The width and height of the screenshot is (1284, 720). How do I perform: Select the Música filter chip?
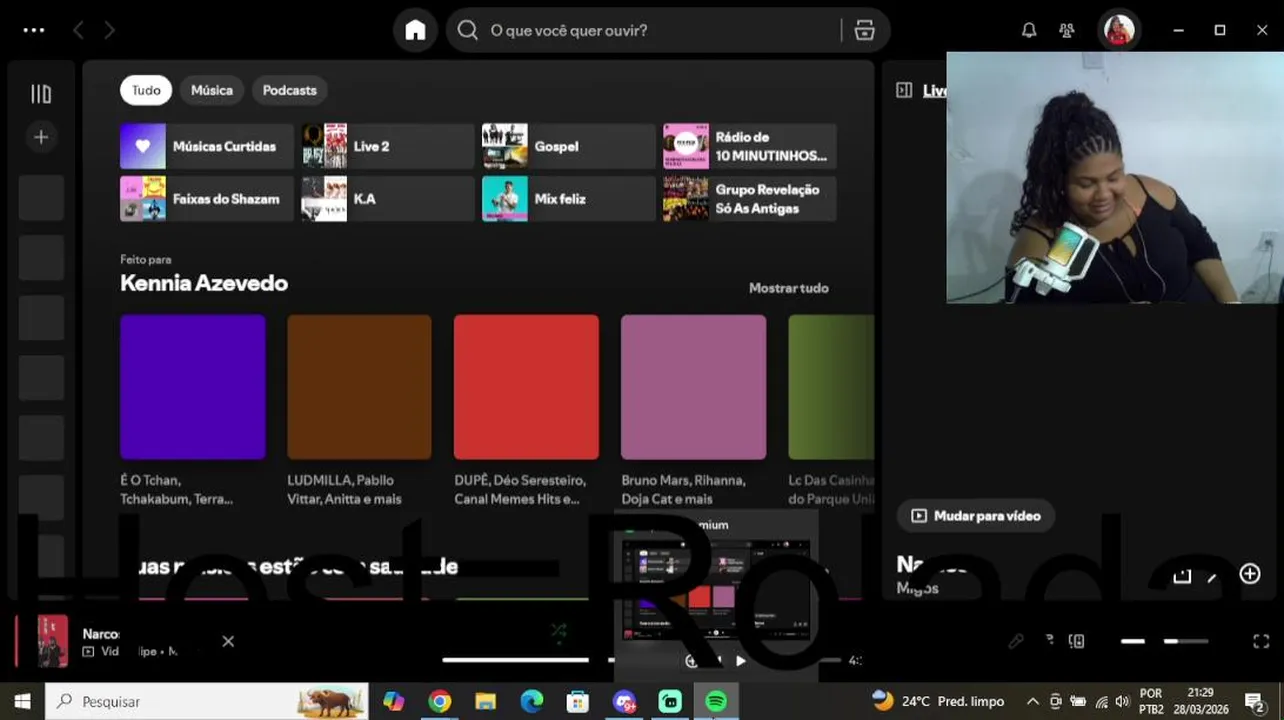(x=212, y=90)
